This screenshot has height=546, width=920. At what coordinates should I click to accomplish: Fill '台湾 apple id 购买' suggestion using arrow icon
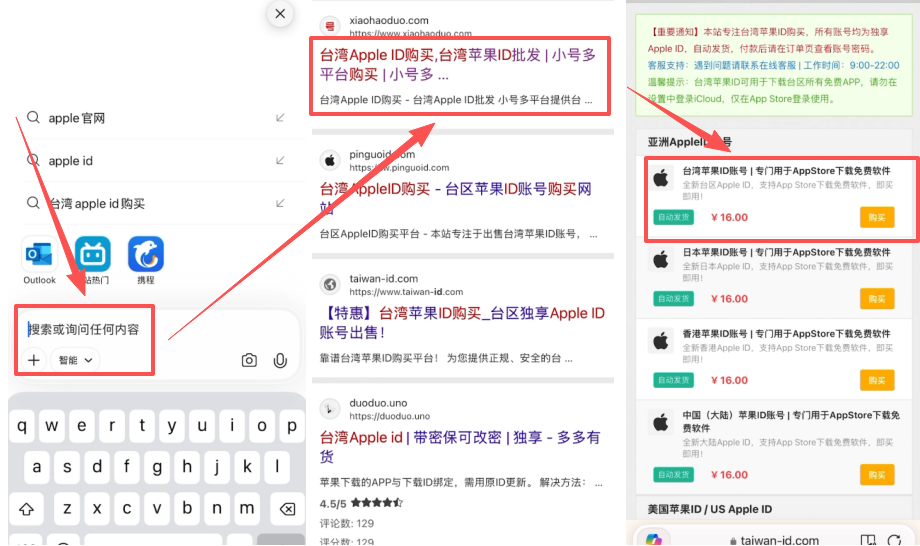(x=280, y=203)
